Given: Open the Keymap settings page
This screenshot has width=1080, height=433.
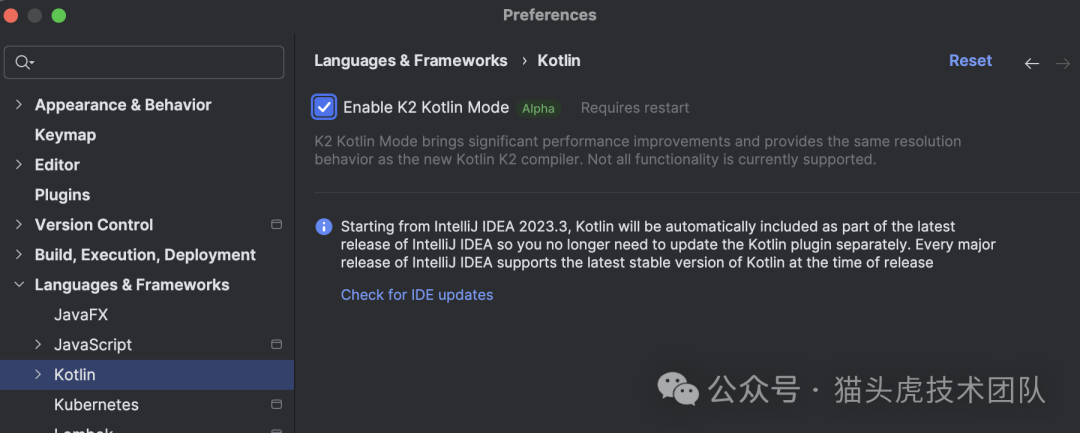Looking at the screenshot, I should click(x=65, y=135).
